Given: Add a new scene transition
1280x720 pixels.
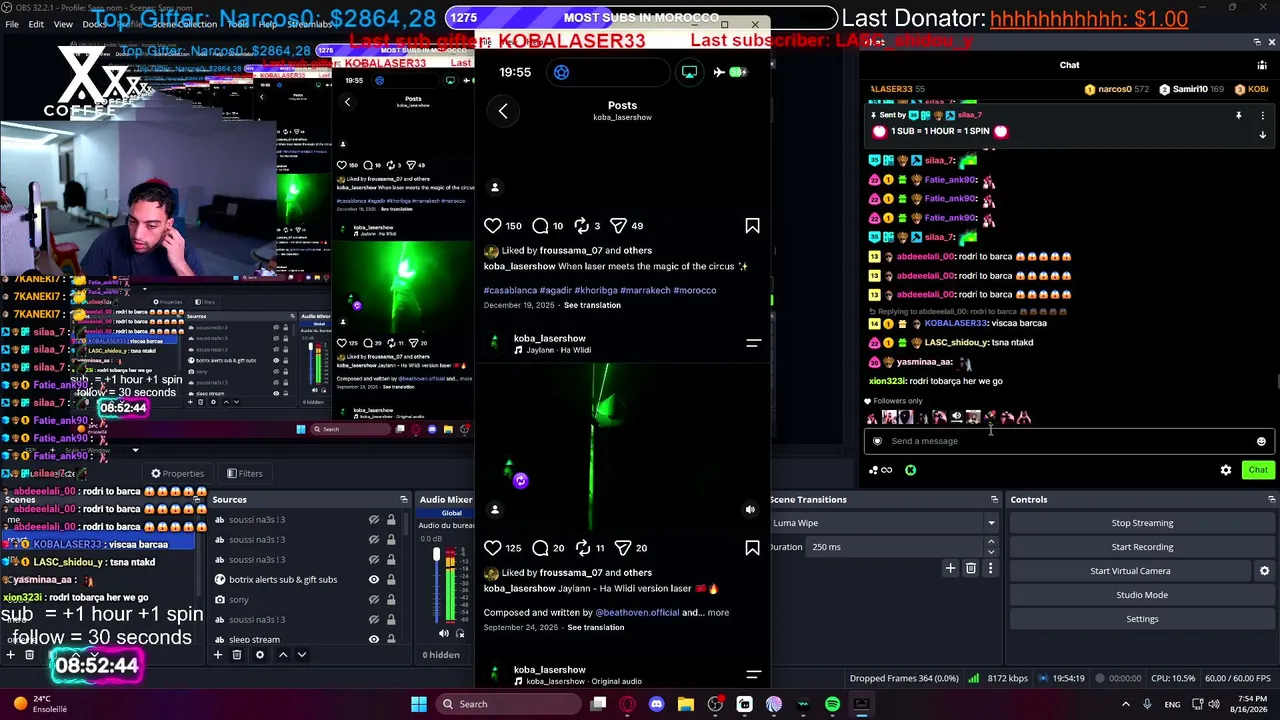Looking at the screenshot, I should click(x=951, y=568).
